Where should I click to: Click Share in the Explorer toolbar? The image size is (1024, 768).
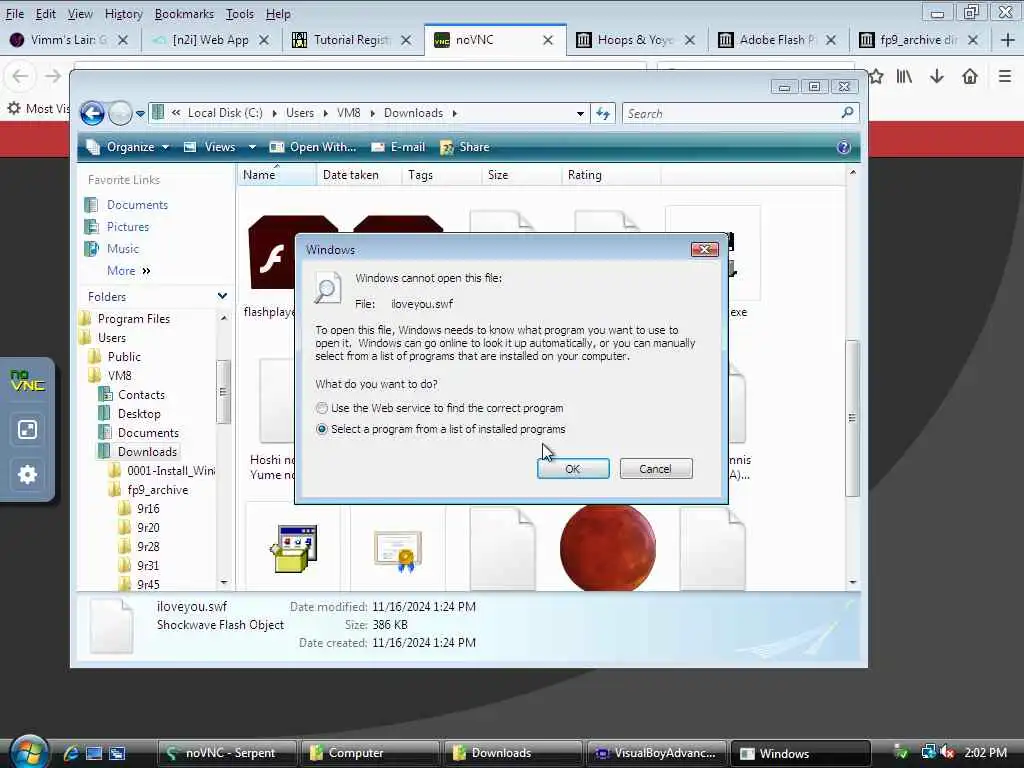pyautogui.click(x=465, y=147)
